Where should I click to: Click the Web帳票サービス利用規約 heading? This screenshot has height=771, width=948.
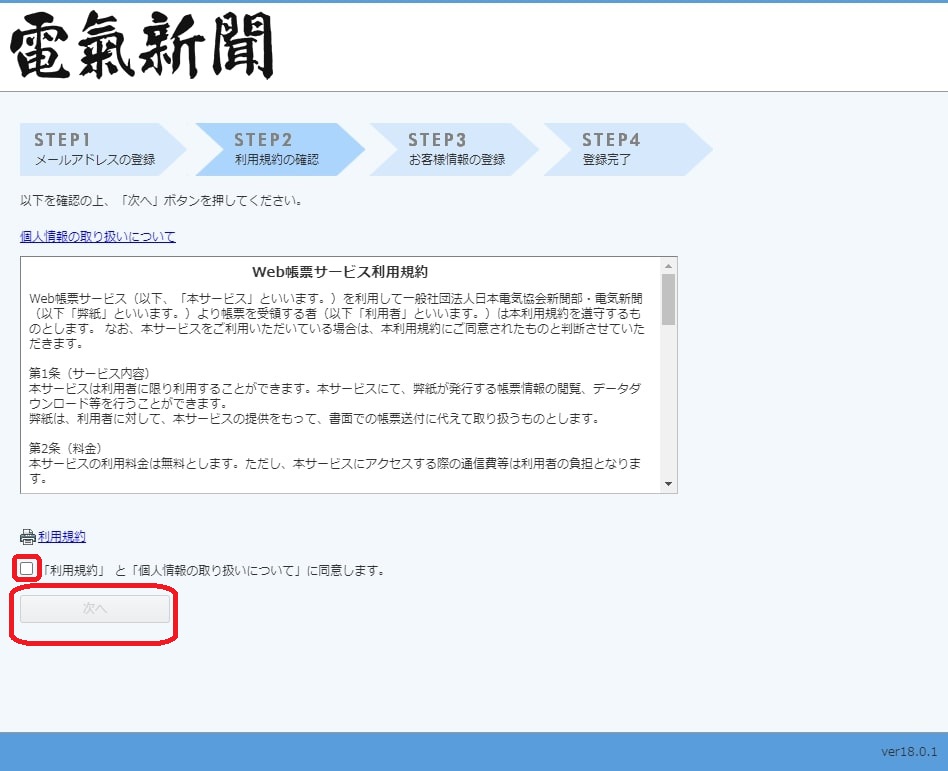tap(340, 272)
